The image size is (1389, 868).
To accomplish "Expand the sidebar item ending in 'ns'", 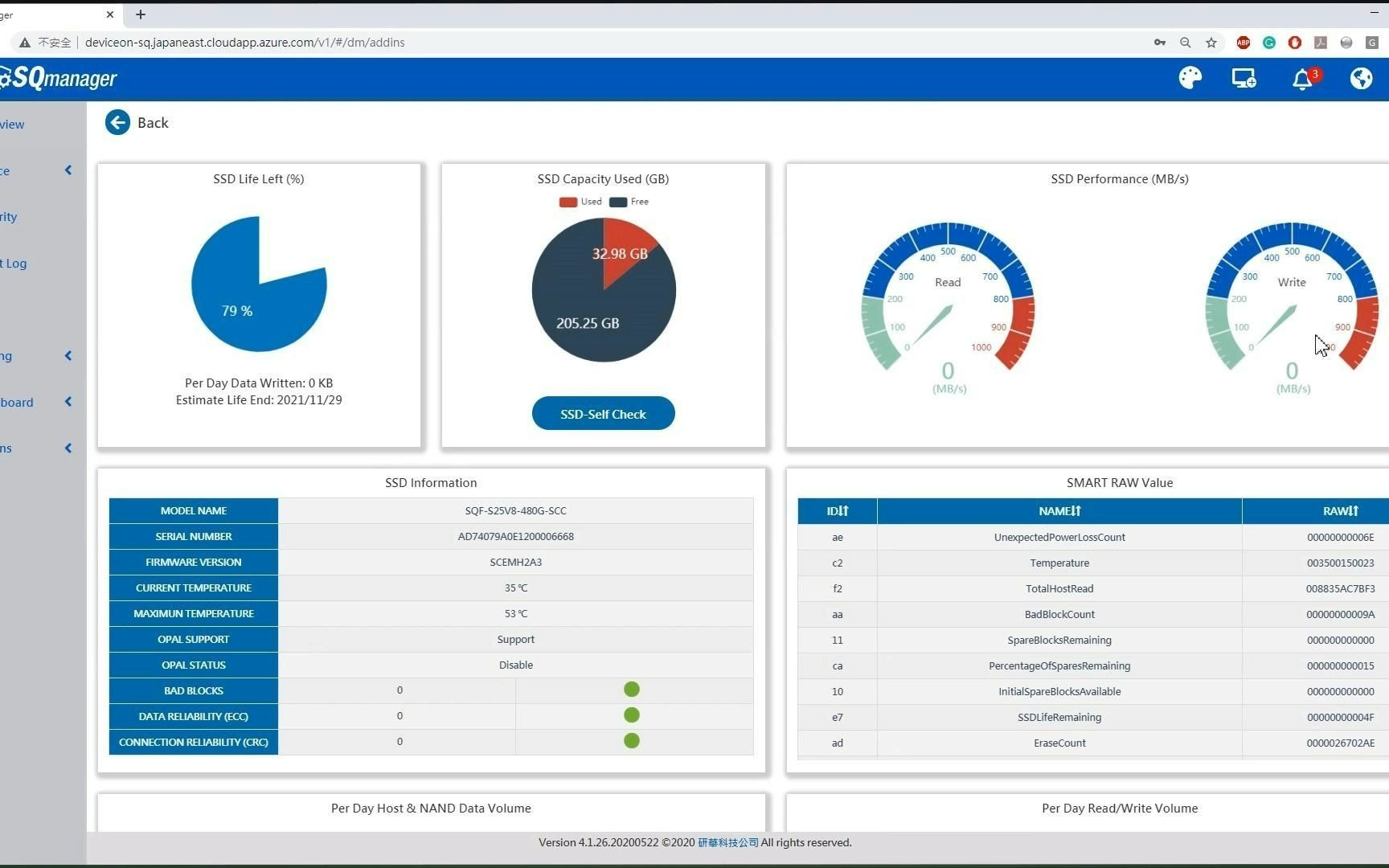I will pyautogui.click(x=68, y=448).
